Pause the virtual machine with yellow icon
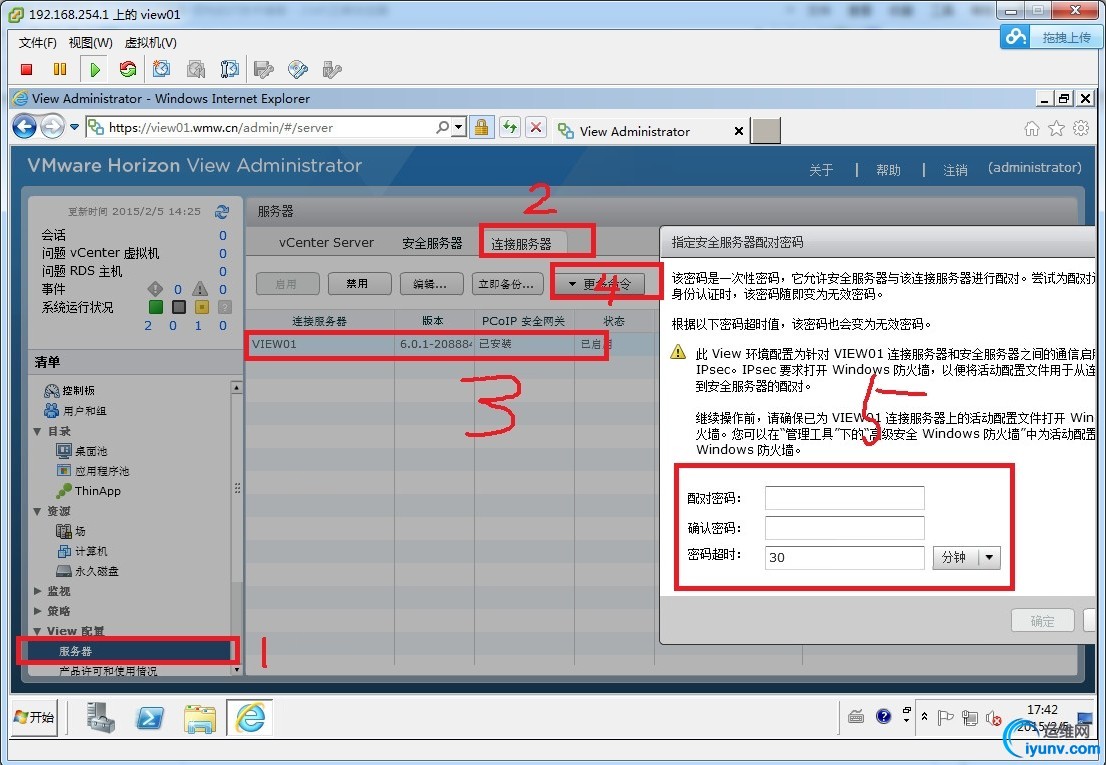This screenshot has height=765, width=1106. click(60, 69)
